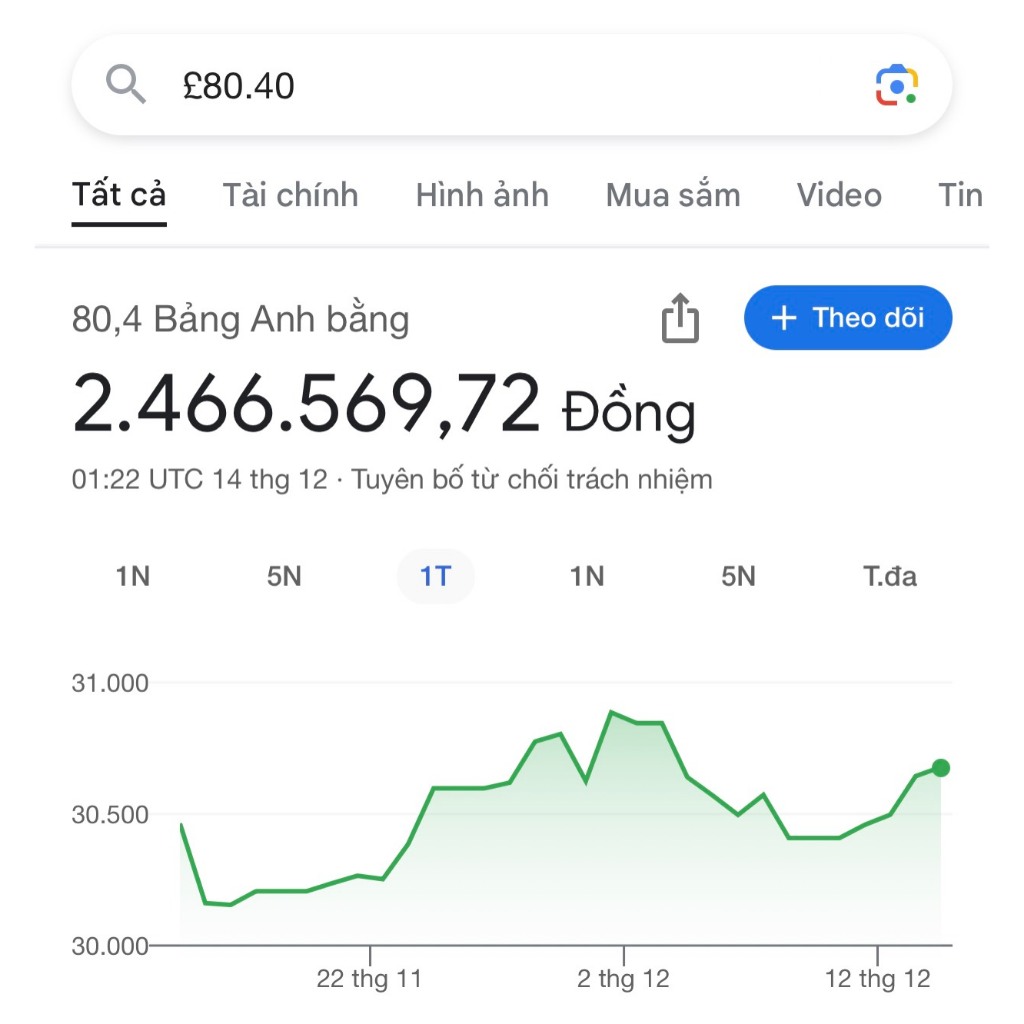This screenshot has width=1024, height=1024.
Task: Switch to the Hình ảnh tab
Action: coord(482,195)
